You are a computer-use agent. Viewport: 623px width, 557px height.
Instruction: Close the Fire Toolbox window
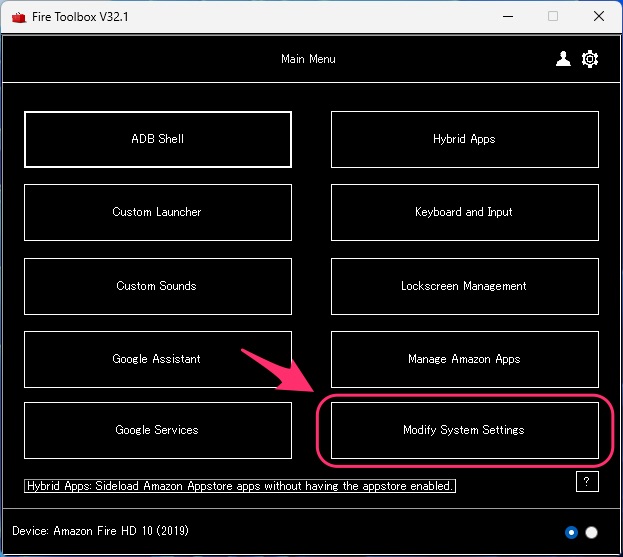click(599, 17)
